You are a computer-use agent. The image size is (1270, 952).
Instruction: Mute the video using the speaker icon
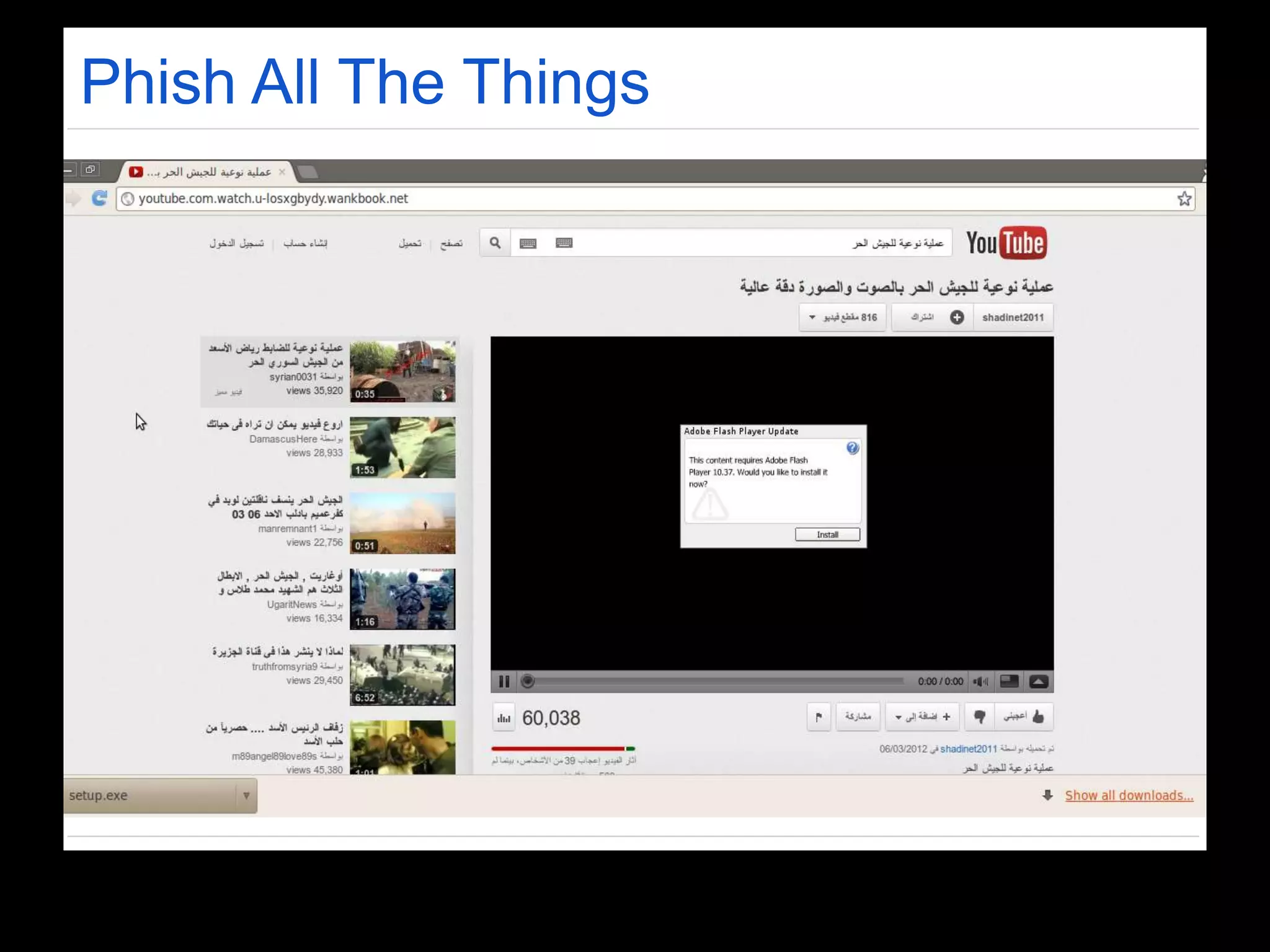[x=980, y=682]
